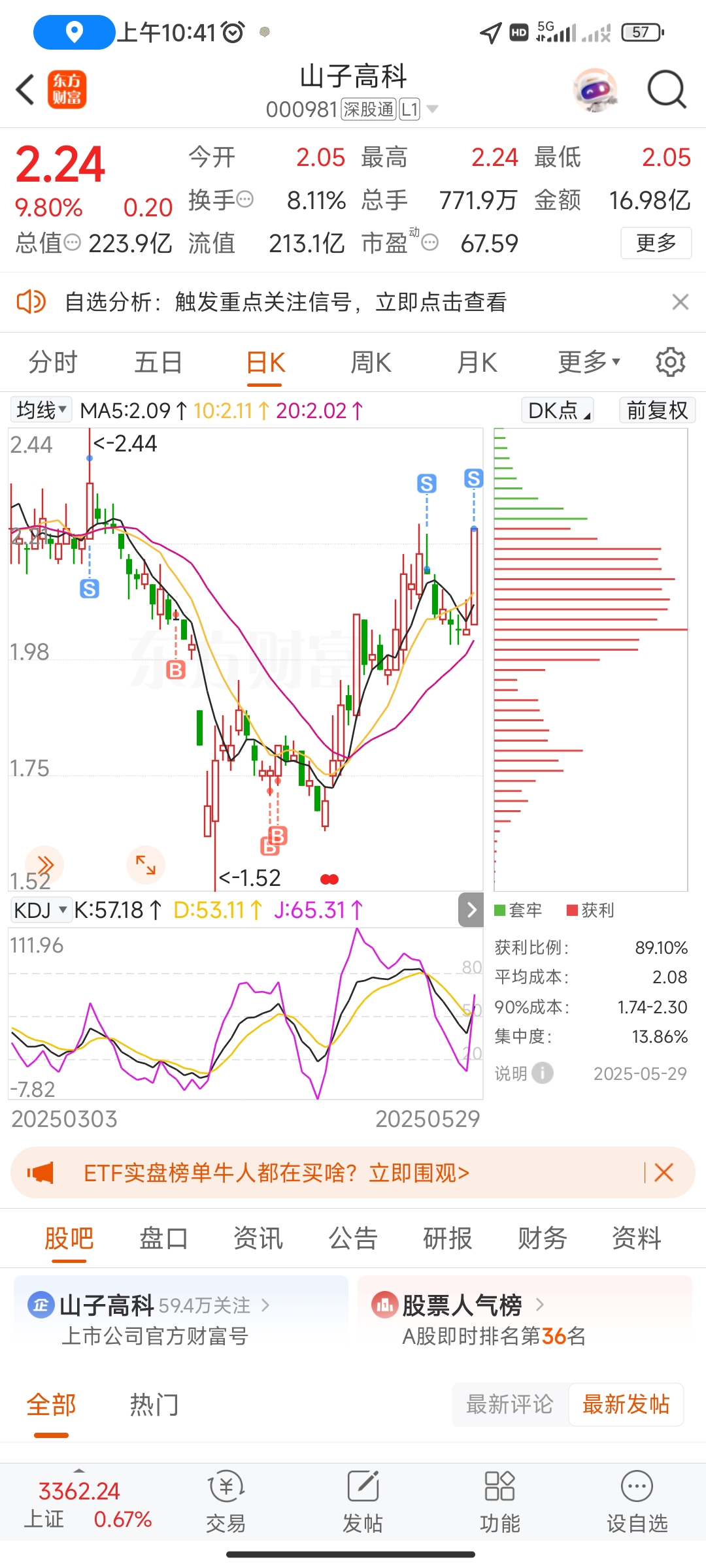Open the 前复权 adjustment selector
This screenshot has height=1568, width=706.
[x=657, y=410]
